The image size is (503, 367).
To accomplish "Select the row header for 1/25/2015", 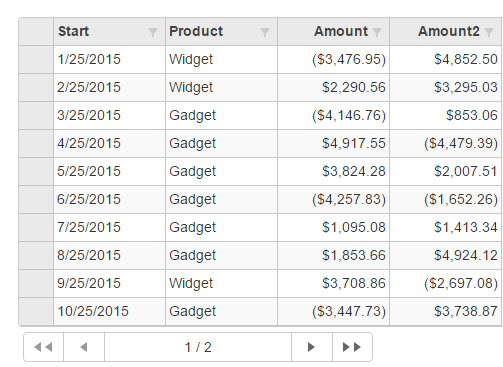I will pos(36,59).
